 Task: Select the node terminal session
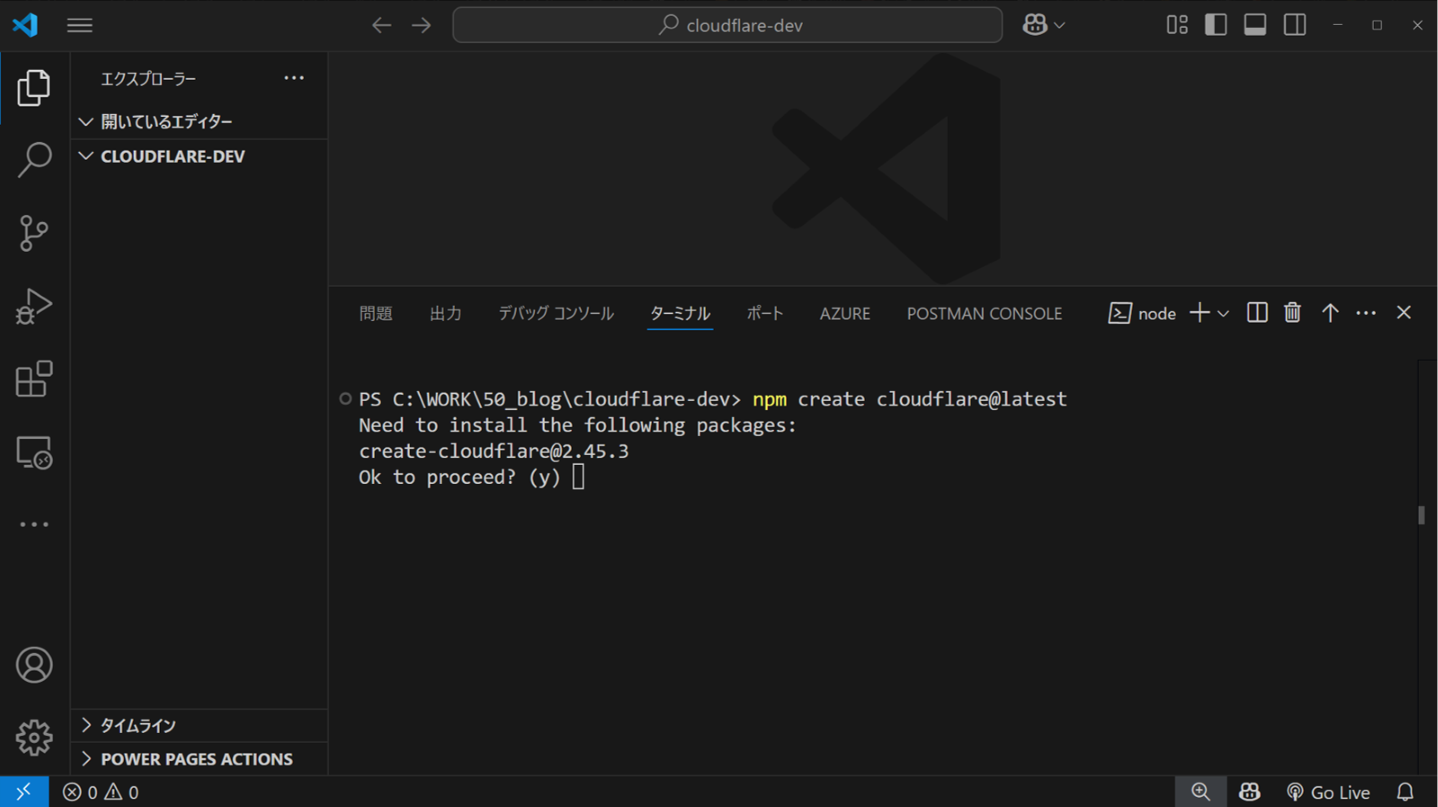coord(1143,313)
